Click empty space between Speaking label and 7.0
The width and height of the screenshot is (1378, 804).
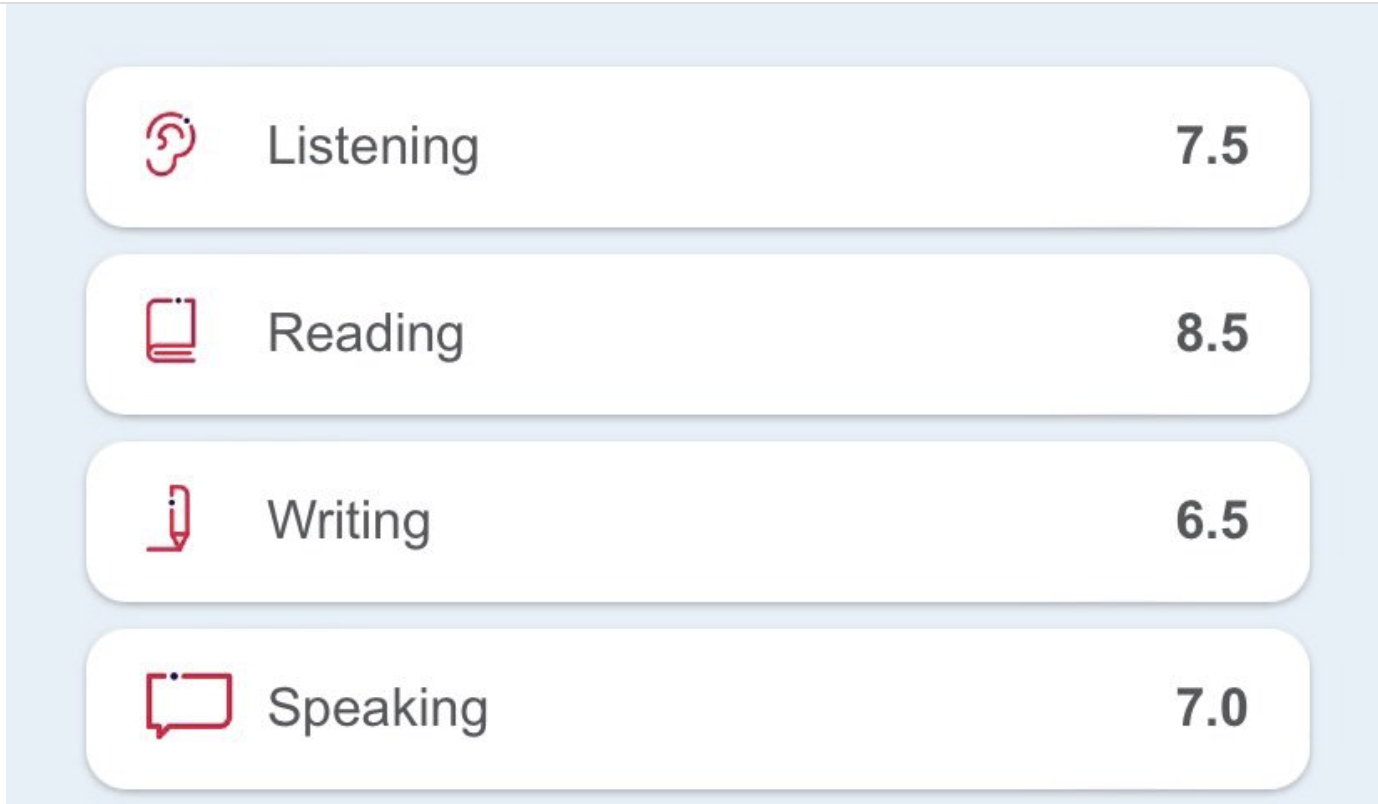(x=832, y=708)
